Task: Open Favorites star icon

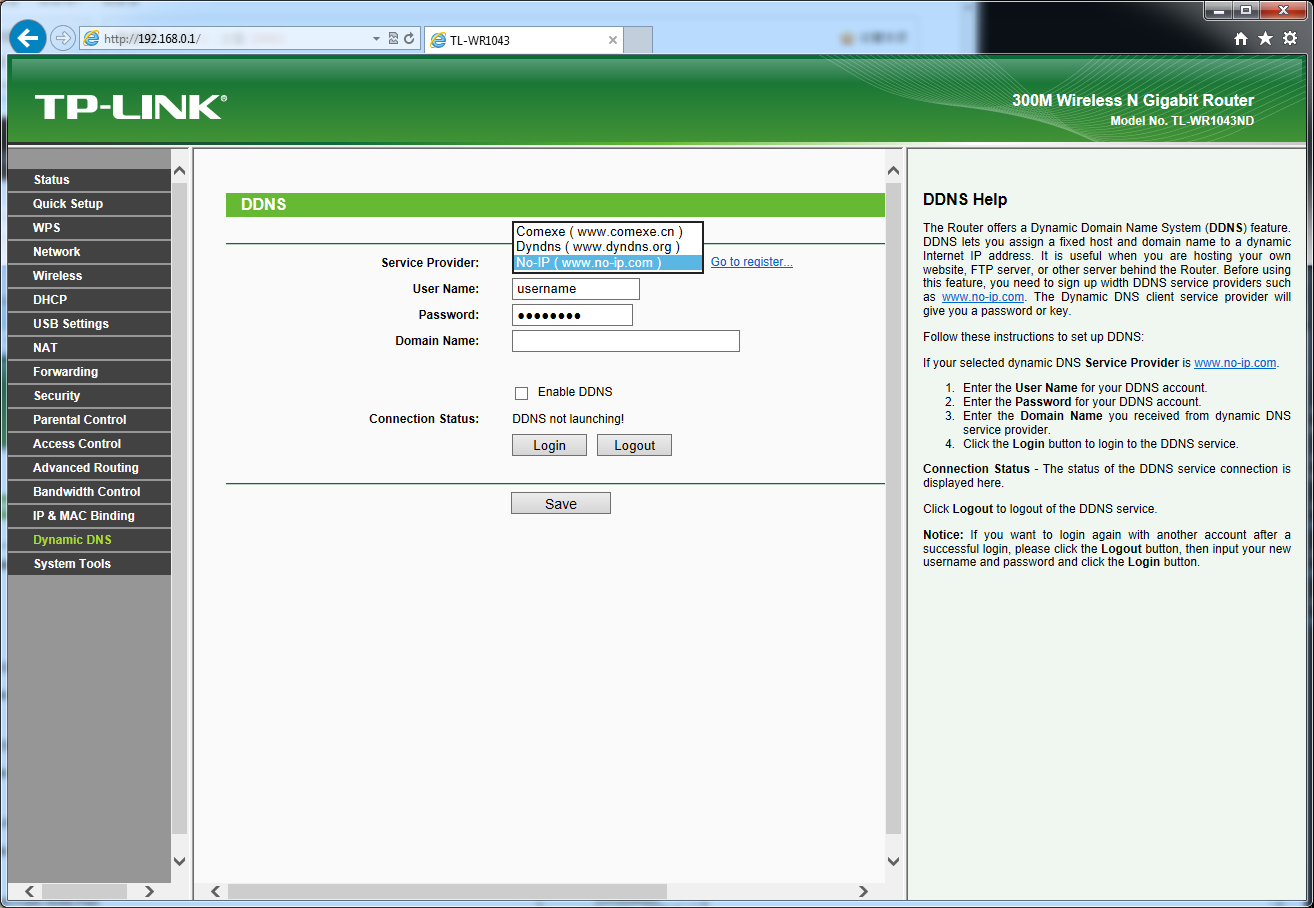Action: pyautogui.click(x=1265, y=39)
